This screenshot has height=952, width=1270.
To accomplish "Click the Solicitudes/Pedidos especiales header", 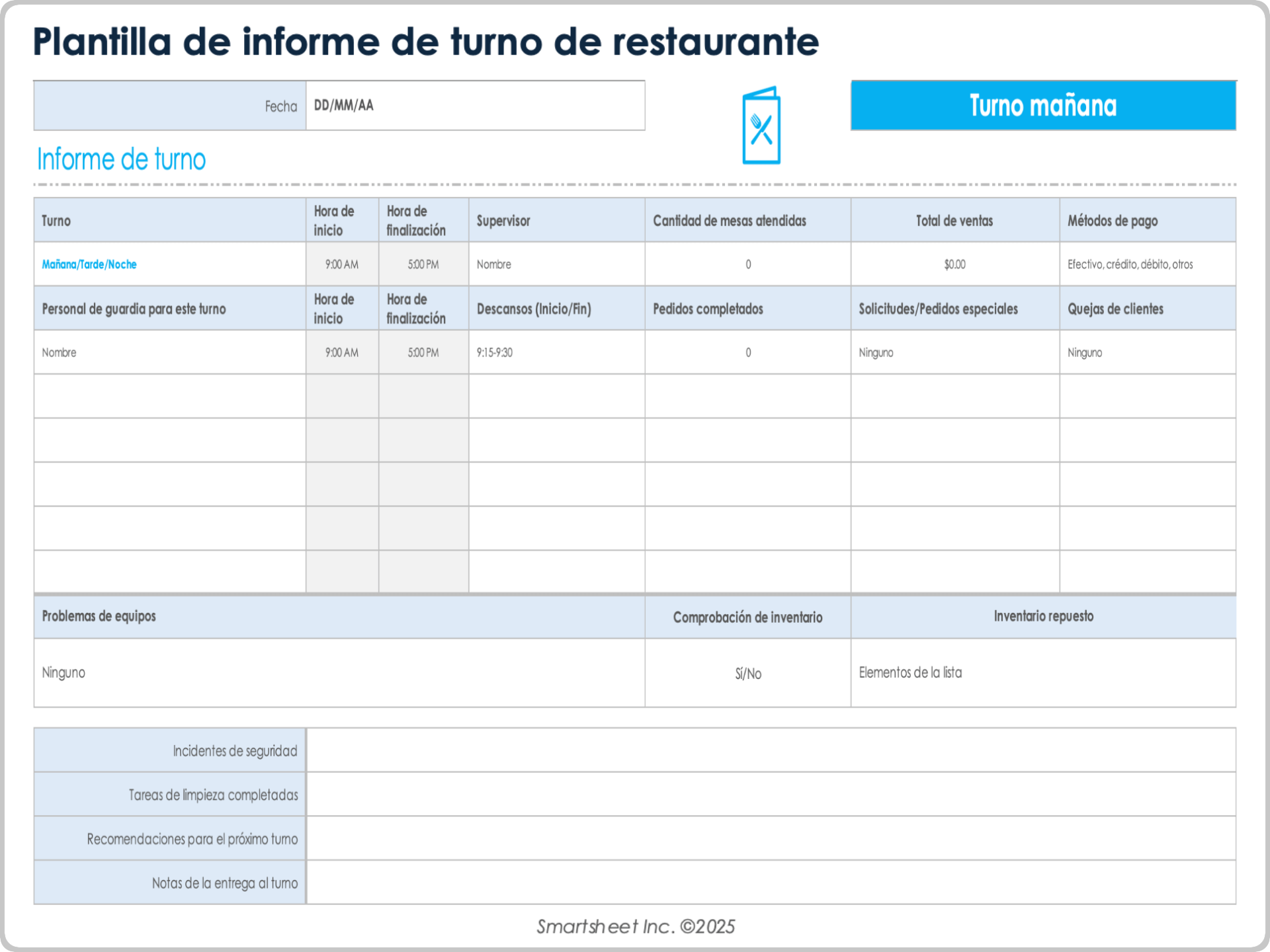I will click(955, 309).
